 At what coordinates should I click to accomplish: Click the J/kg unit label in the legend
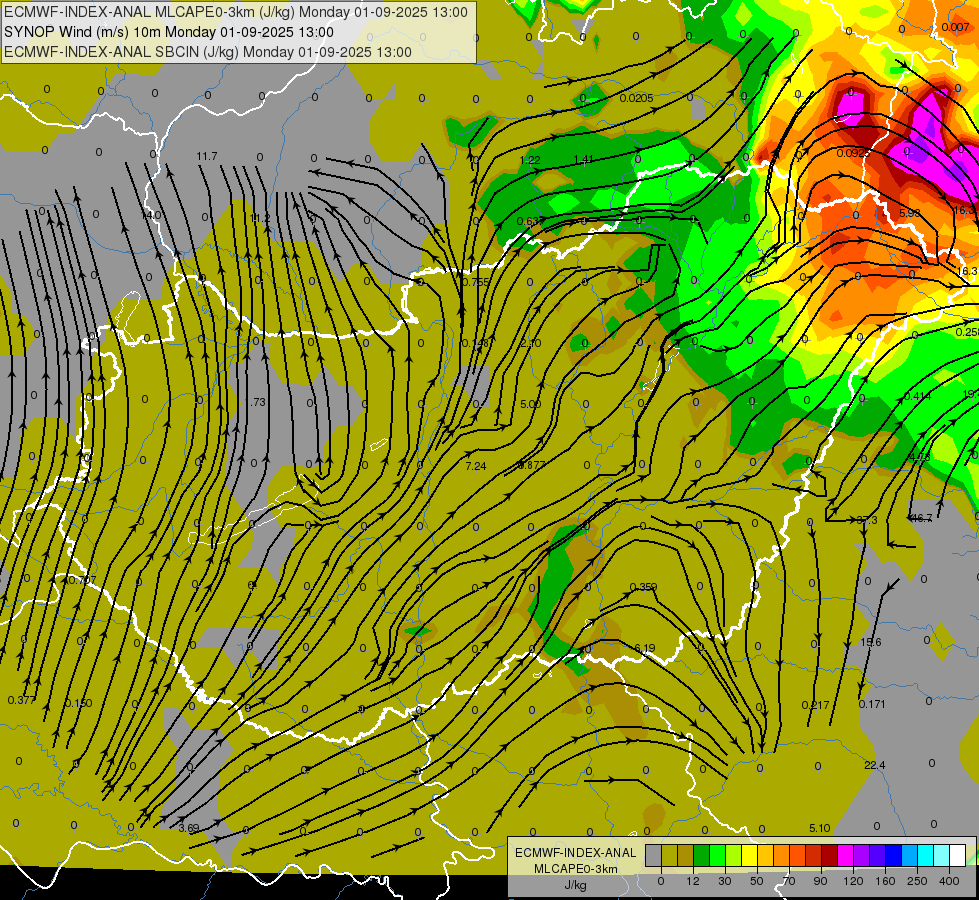pos(575,885)
